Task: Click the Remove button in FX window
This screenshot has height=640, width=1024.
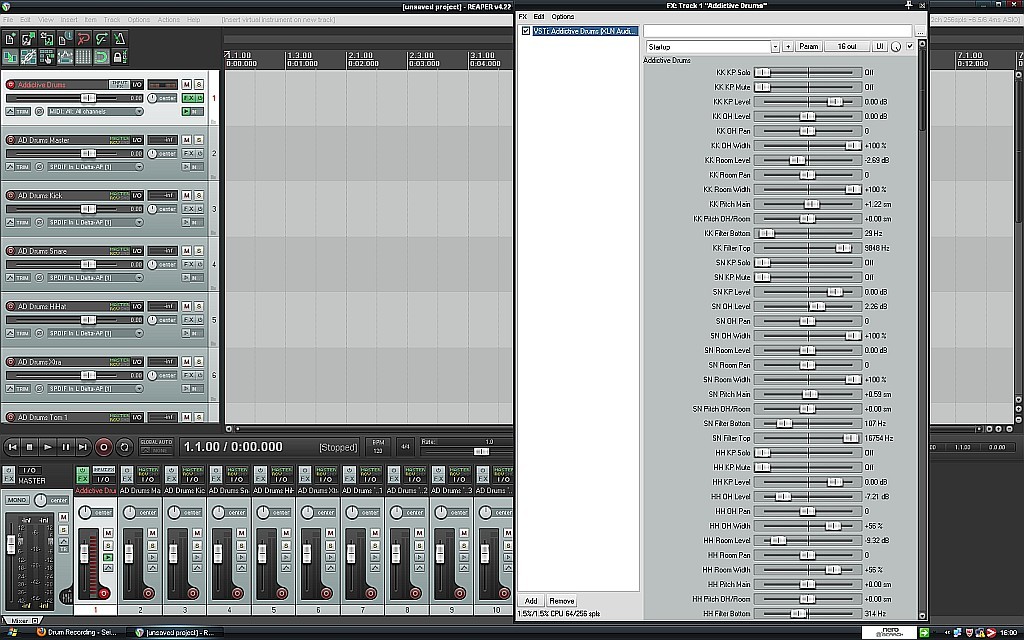Action: (x=562, y=601)
